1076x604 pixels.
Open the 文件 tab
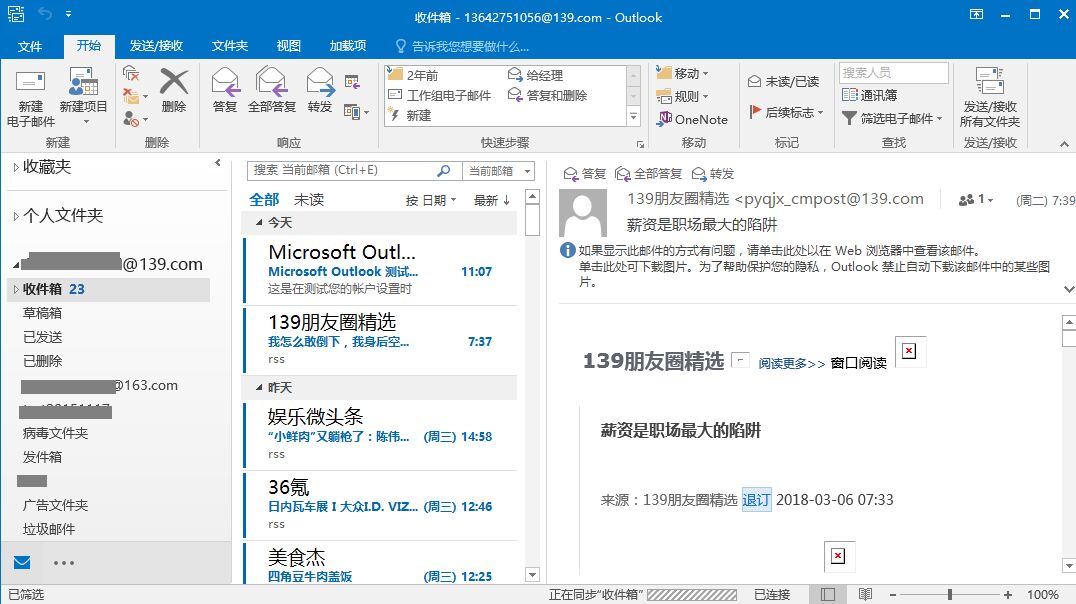[30, 46]
